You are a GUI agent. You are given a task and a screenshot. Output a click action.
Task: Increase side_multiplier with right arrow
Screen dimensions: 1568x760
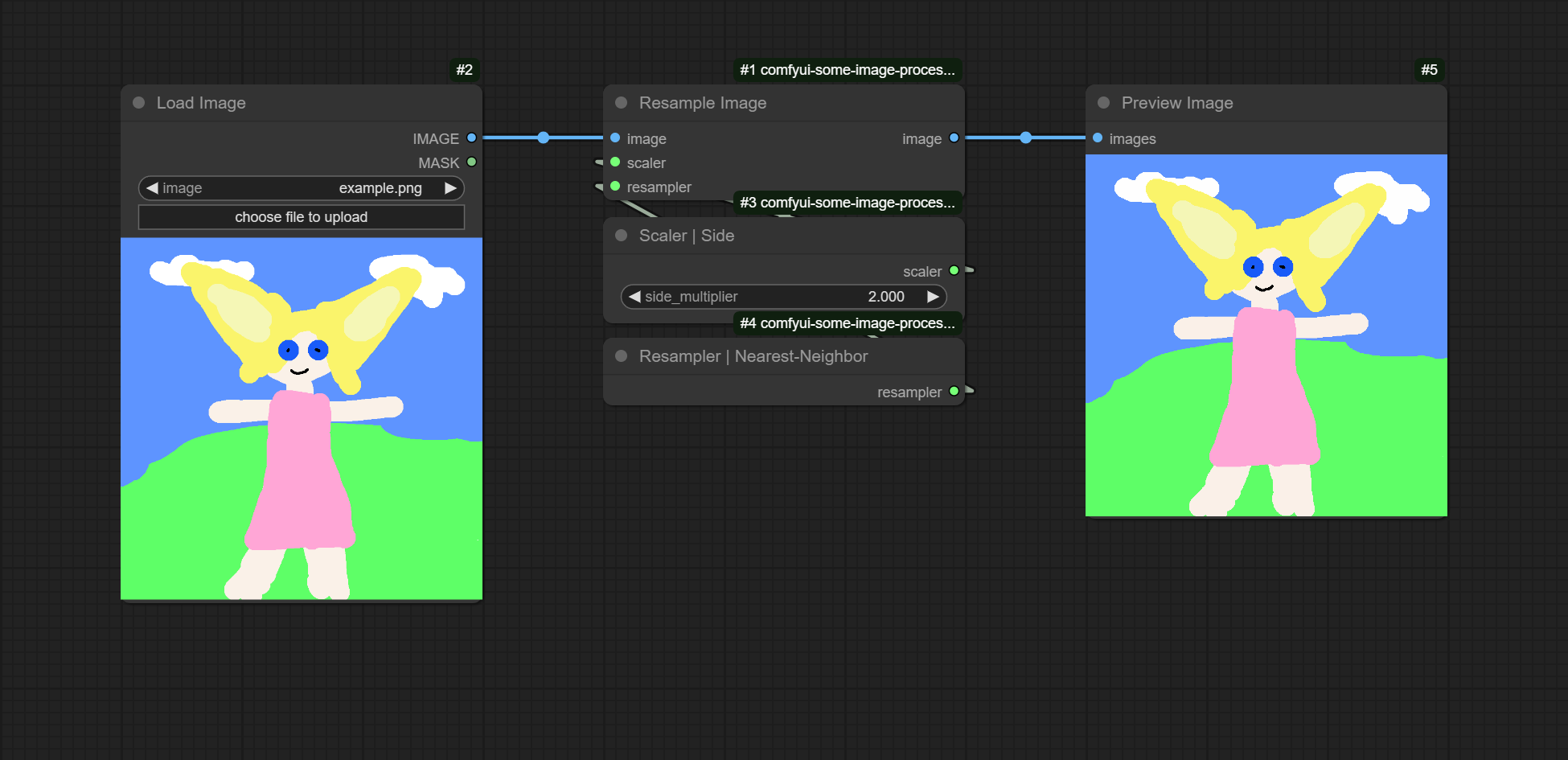click(x=933, y=297)
